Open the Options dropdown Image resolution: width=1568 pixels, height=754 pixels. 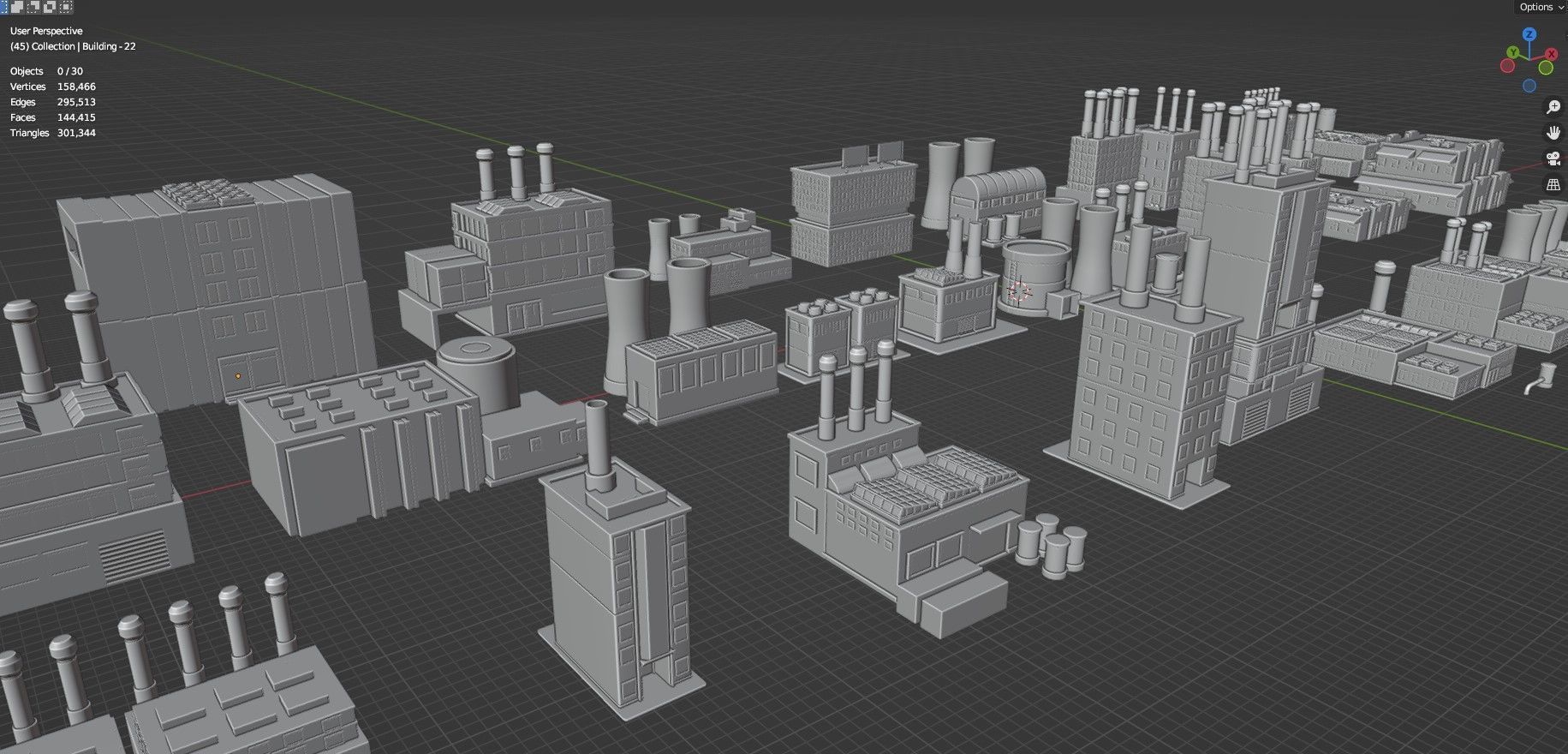pyautogui.click(x=1541, y=7)
